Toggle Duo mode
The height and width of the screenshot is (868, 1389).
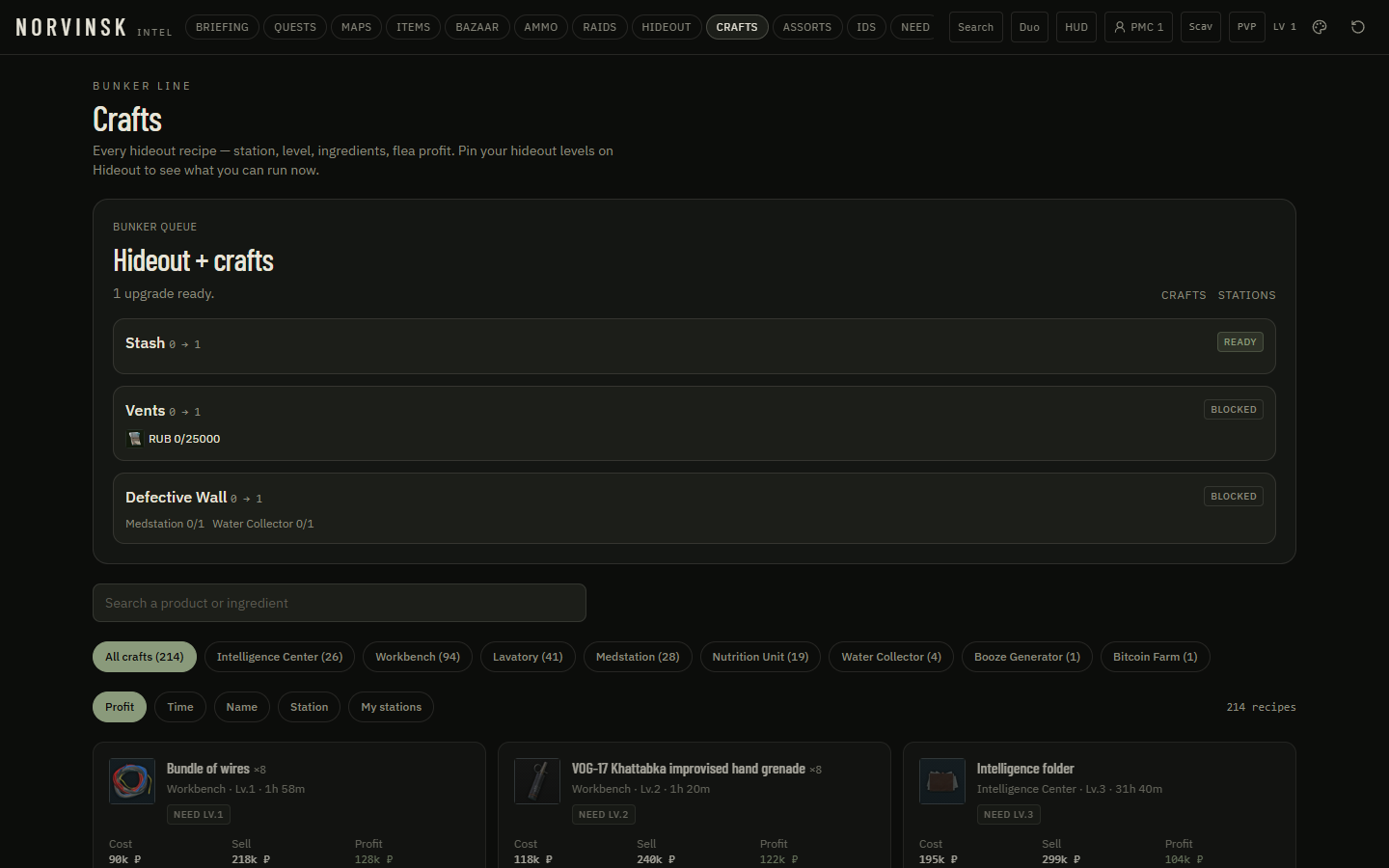1029,27
